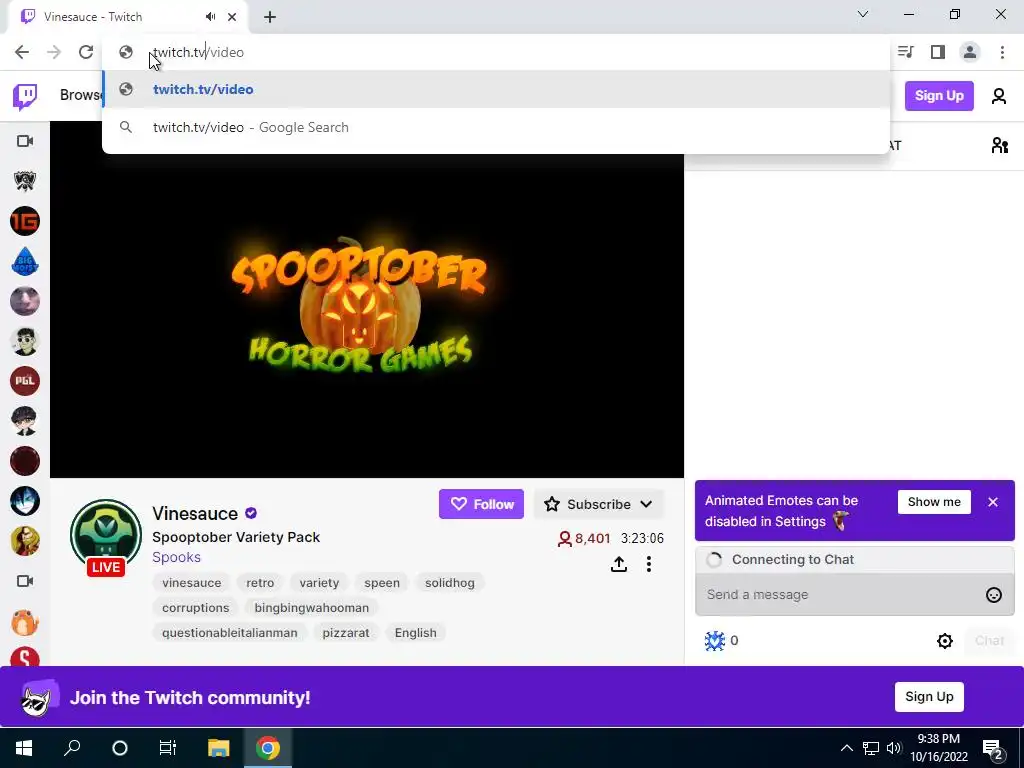Open the orange creature channel avatar

tap(25, 621)
